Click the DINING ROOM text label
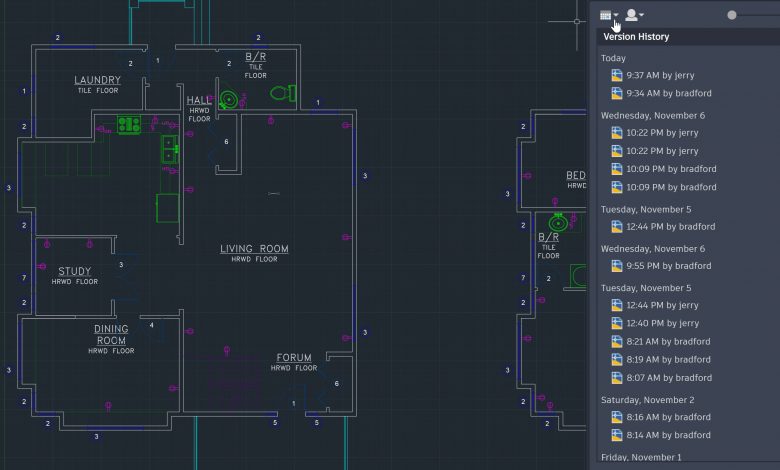Viewport: 780px width, 470px height. [x=111, y=334]
